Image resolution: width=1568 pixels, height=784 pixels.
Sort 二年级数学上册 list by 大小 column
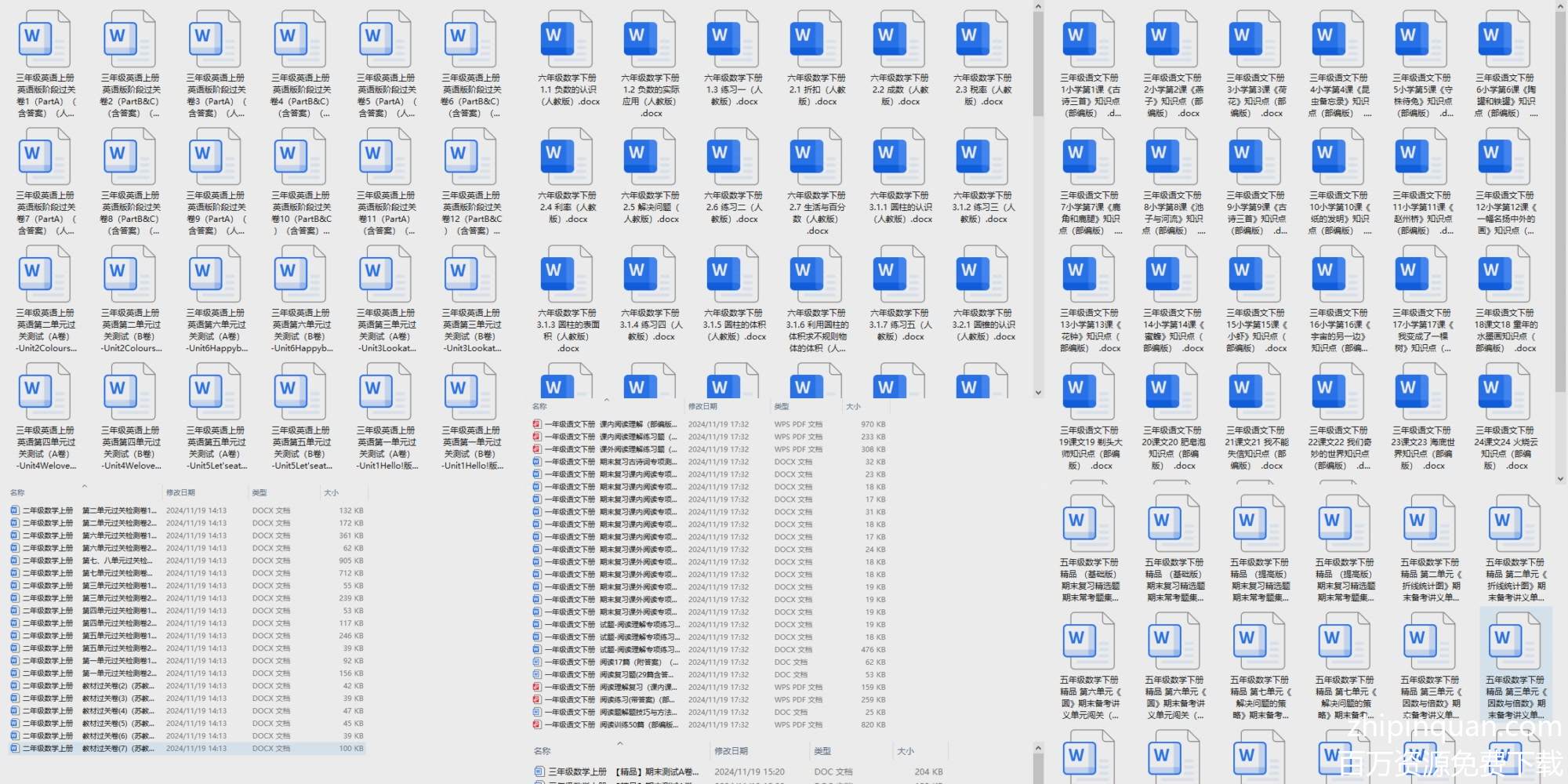pos(332,493)
